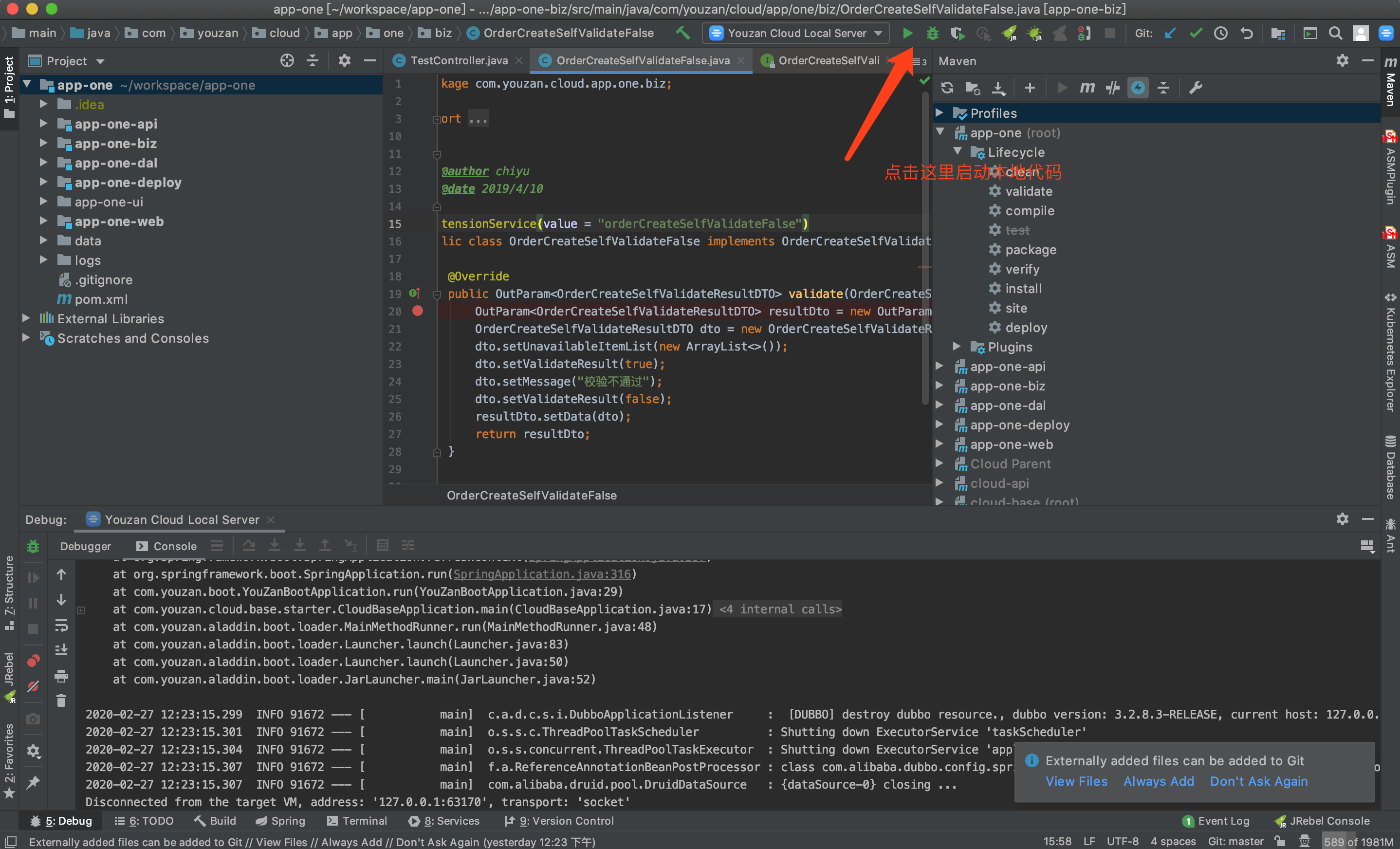Screen dimensions: 1400x849
Task: Build project with hammer icon
Action: 683,33
